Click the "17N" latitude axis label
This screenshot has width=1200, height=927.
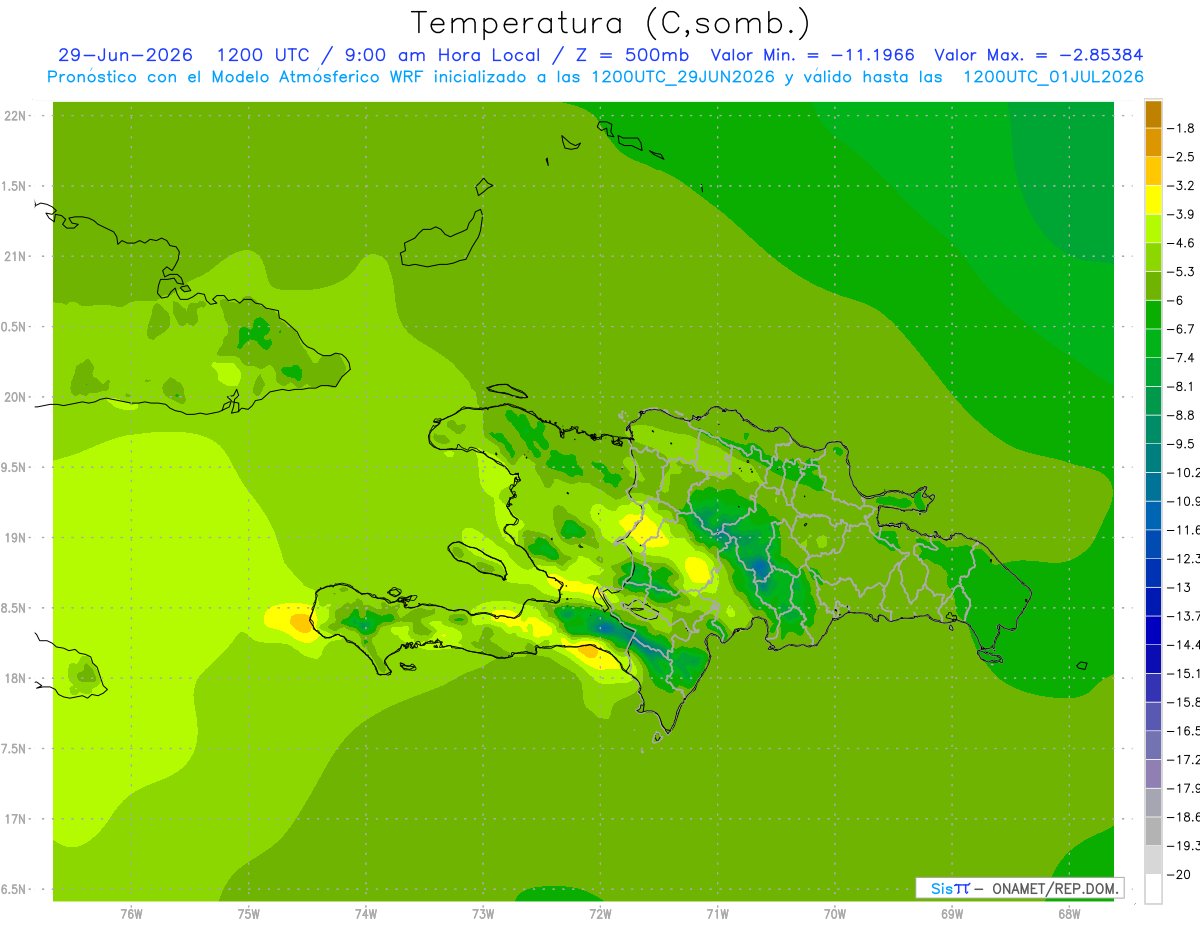tap(17, 819)
